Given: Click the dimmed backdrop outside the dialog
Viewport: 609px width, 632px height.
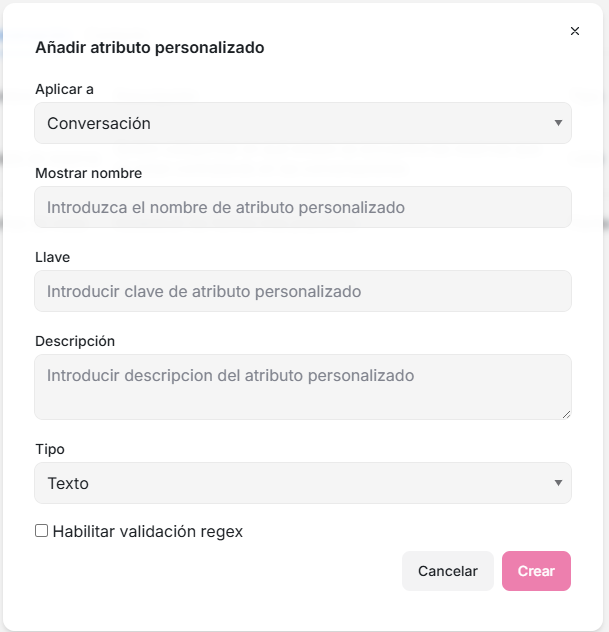Looking at the screenshot, I should click(x=604, y=300).
